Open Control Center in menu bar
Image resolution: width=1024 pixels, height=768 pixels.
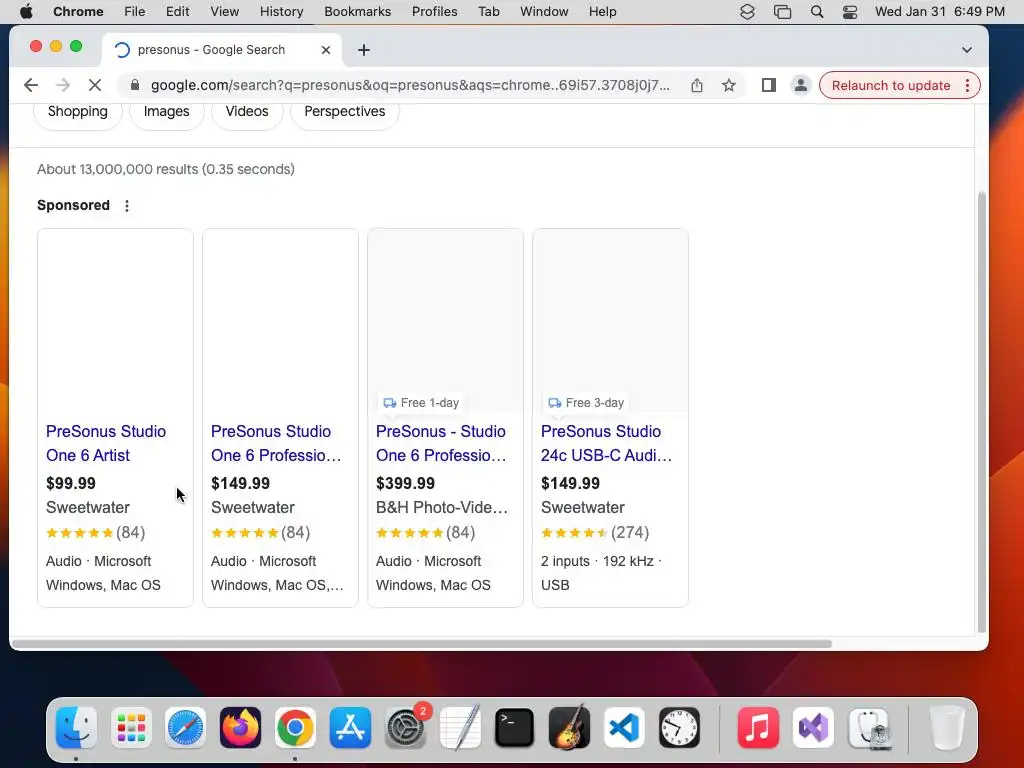tap(850, 12)
